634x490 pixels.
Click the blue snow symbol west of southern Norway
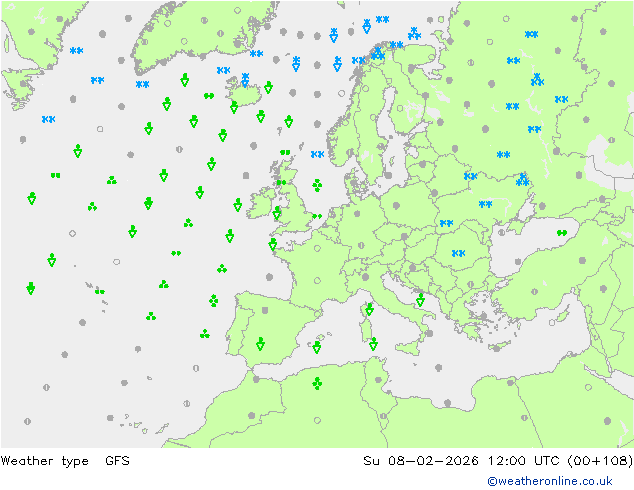[x=317, y=154]
